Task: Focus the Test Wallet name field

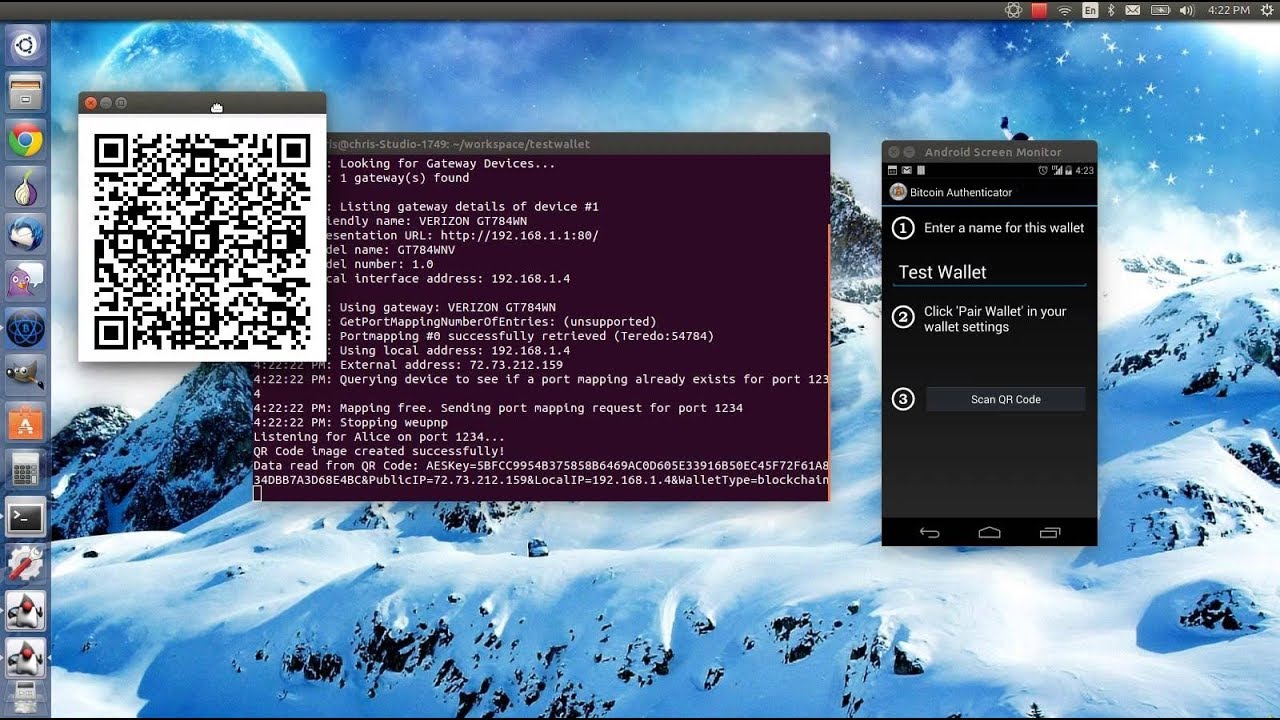Action: pos(989,272)
